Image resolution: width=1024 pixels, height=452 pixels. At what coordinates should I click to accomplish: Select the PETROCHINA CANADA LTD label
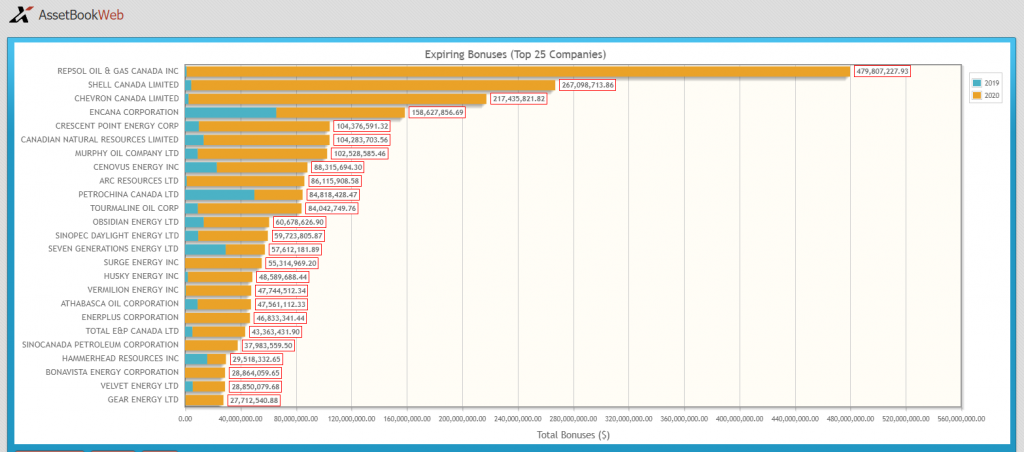point(128,195)
